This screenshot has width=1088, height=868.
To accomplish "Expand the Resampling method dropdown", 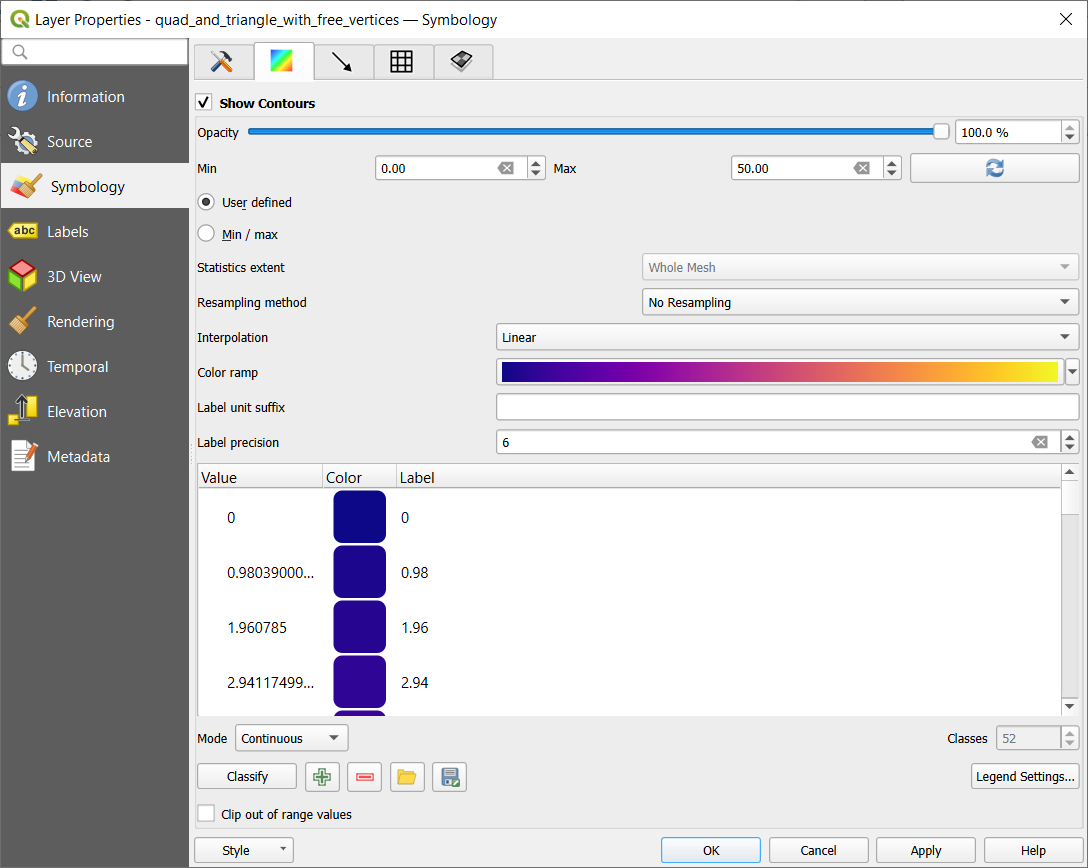I will (859, 302).
